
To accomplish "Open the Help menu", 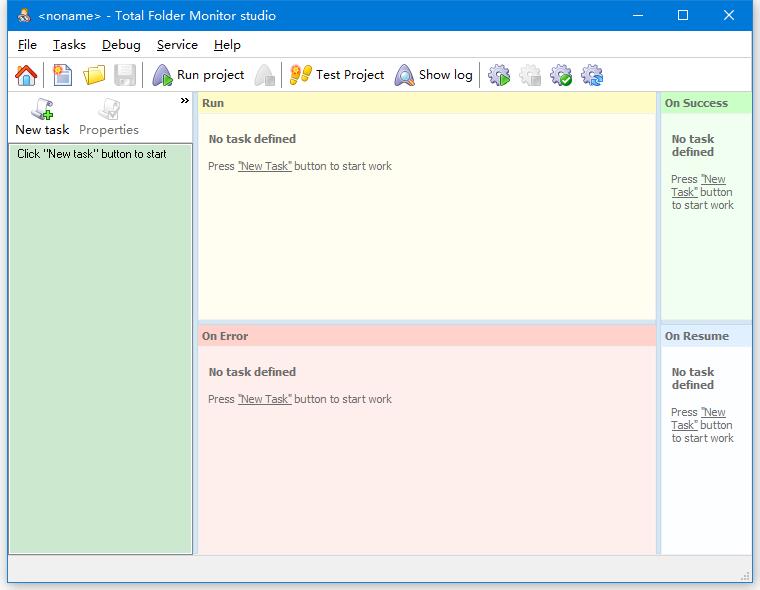I will click(227, 45).
